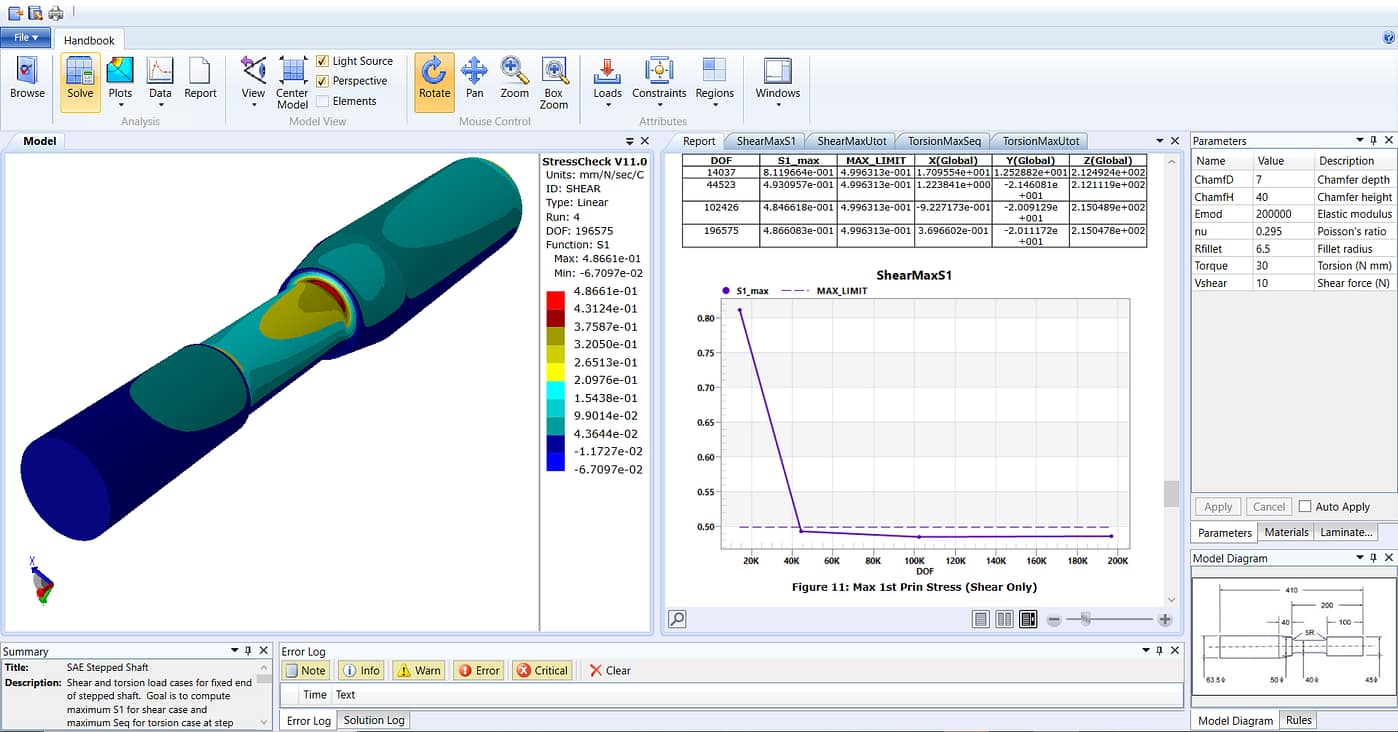Open the Materials tab
This screenshot has height=732, width=1398.
(1286, 532)
